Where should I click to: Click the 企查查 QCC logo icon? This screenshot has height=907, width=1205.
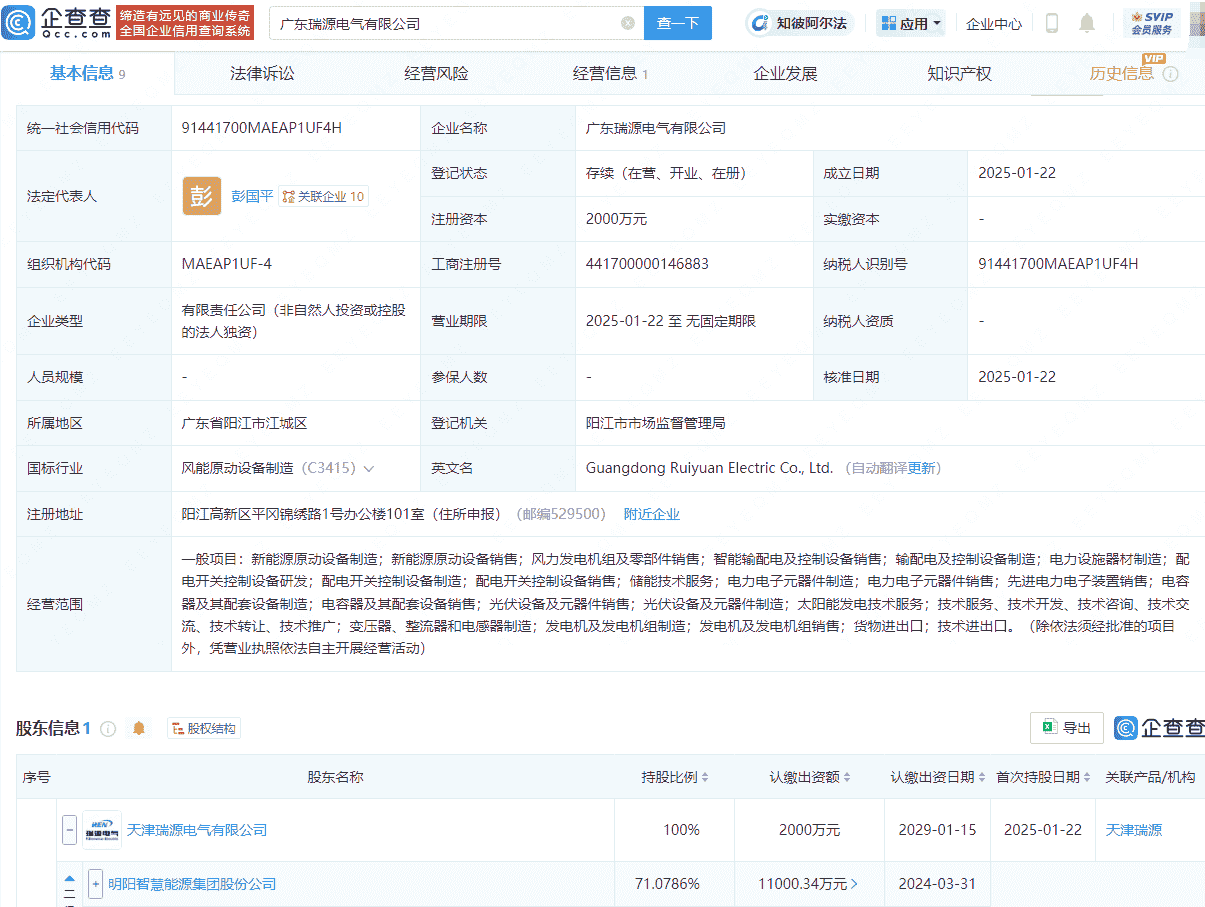[x=17, y=21]
